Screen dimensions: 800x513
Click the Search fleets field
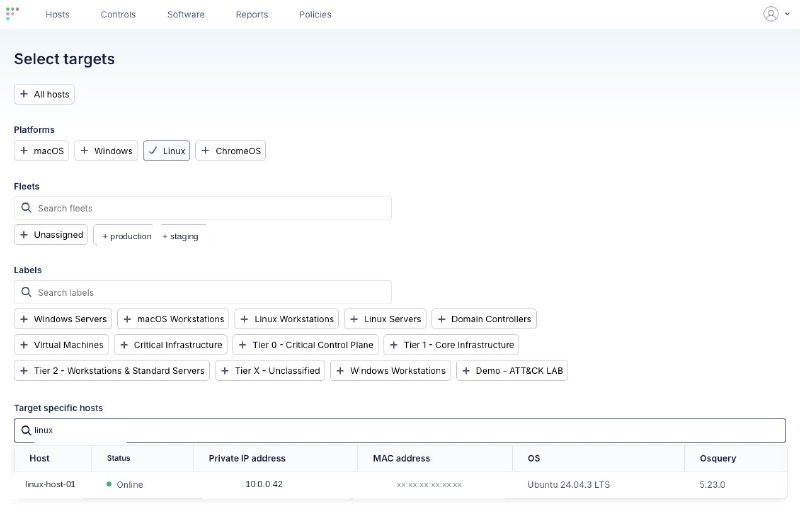[203, 208]
